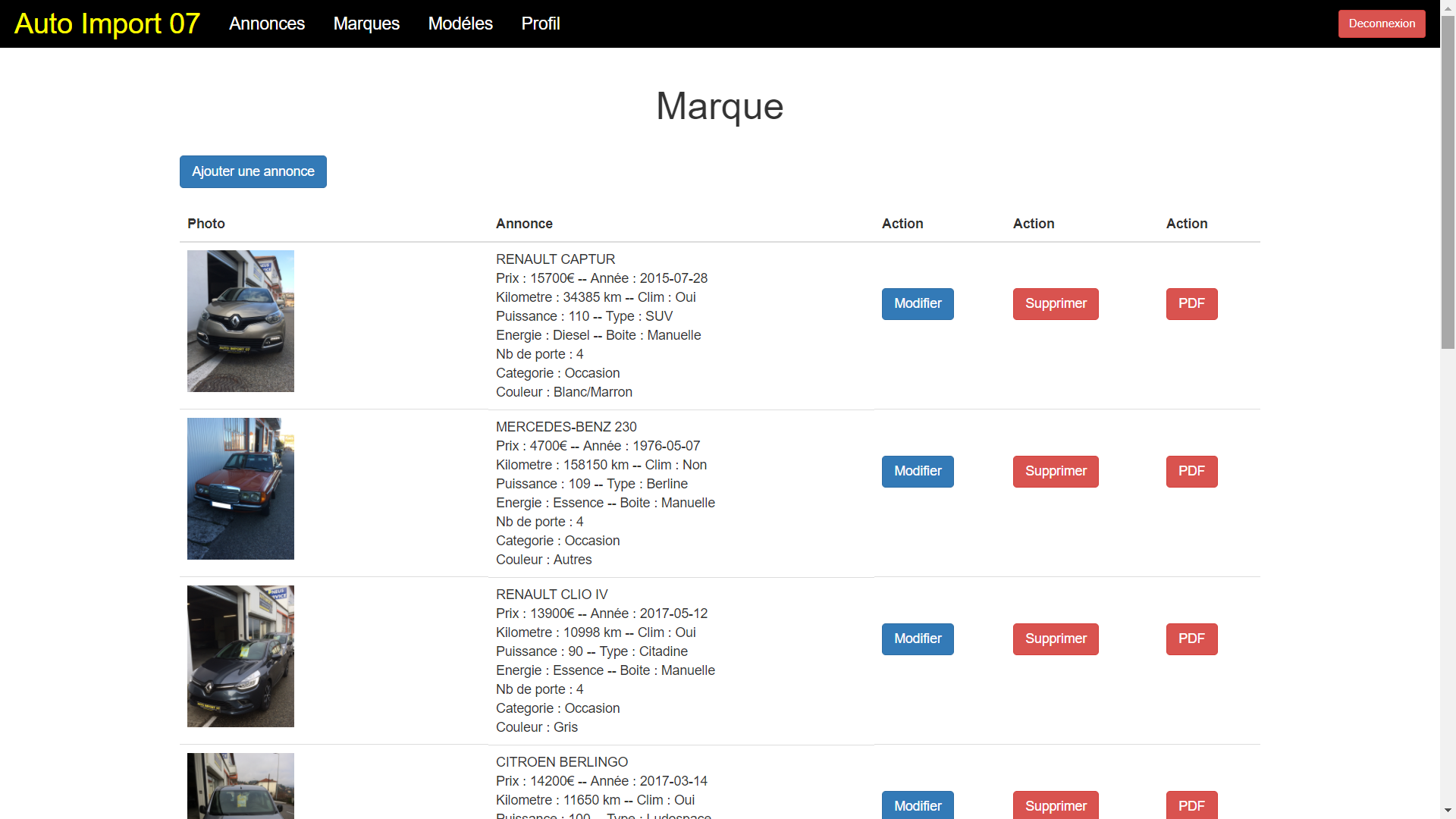
Task: Click the scrollbar down arrow
Action: 1448,811
